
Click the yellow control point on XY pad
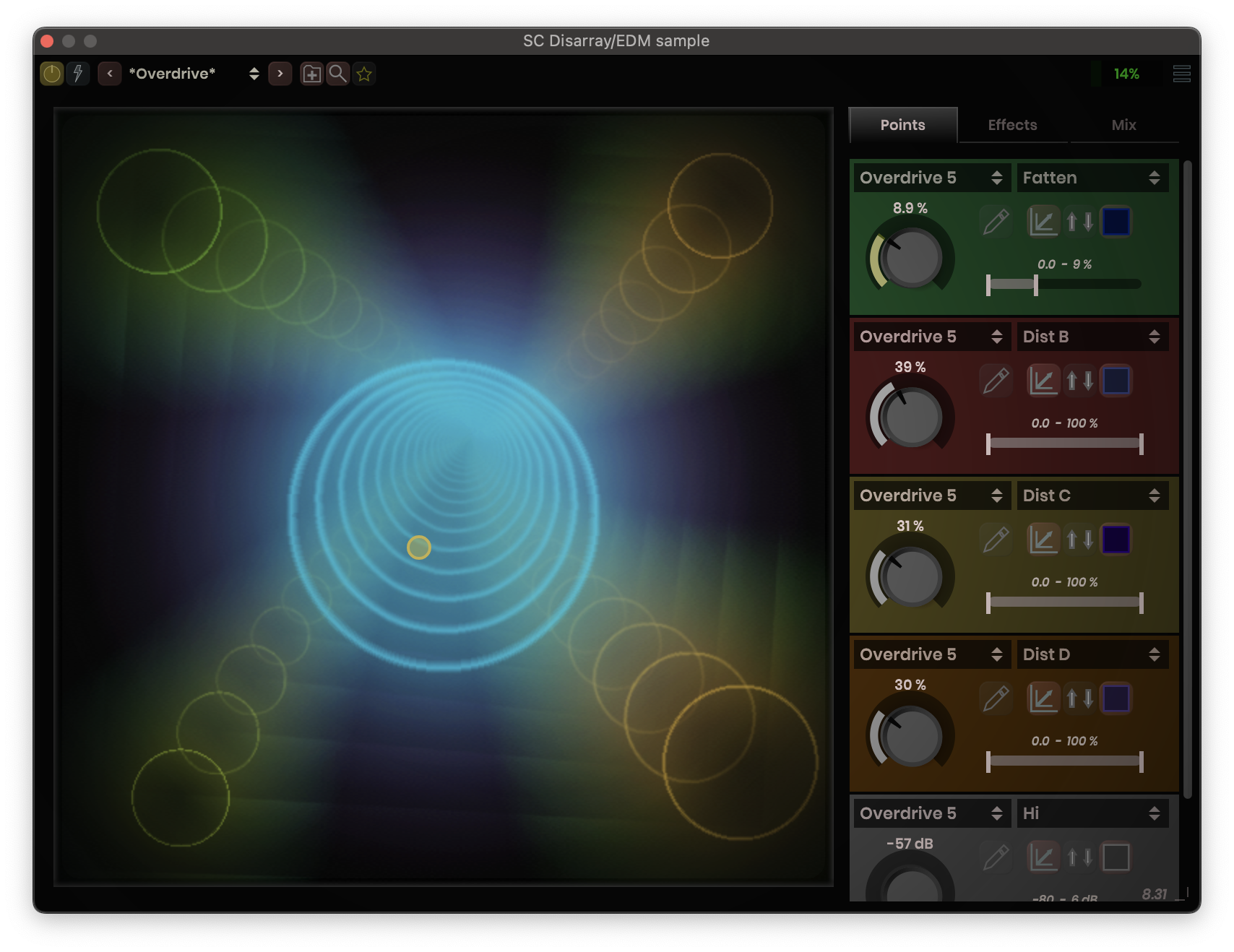click(419, 548)
